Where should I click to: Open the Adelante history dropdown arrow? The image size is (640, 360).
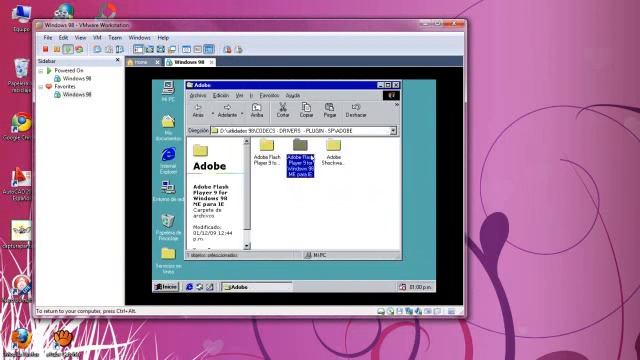(x=242, y=113)
